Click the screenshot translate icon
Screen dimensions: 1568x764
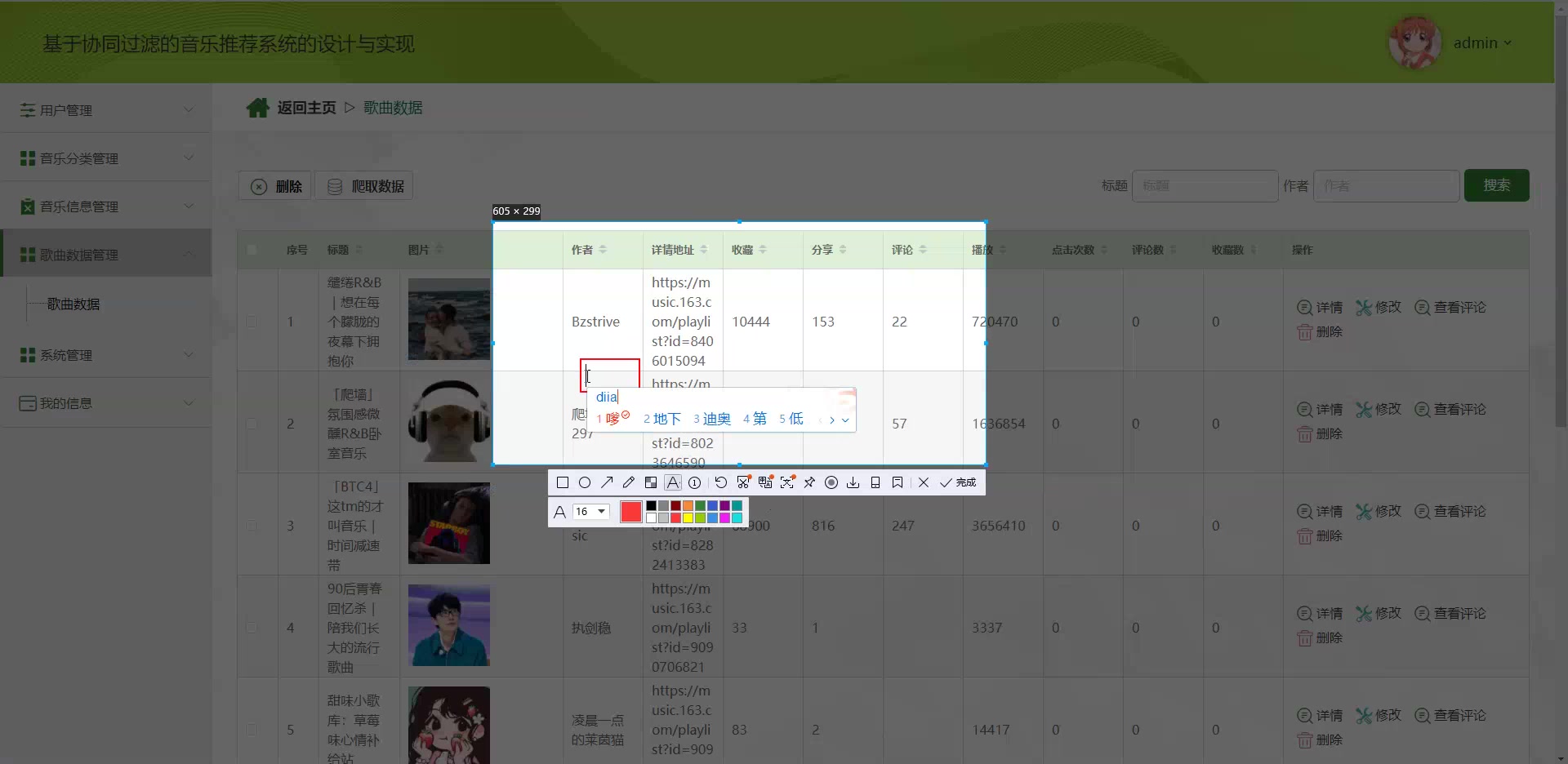(765, 482)
